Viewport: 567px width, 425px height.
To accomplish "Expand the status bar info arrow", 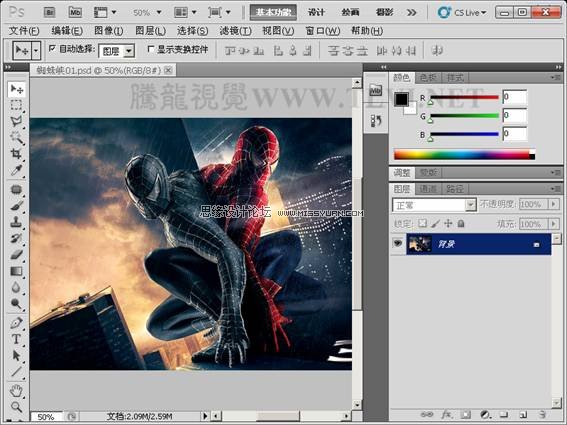I will [205, 416].
